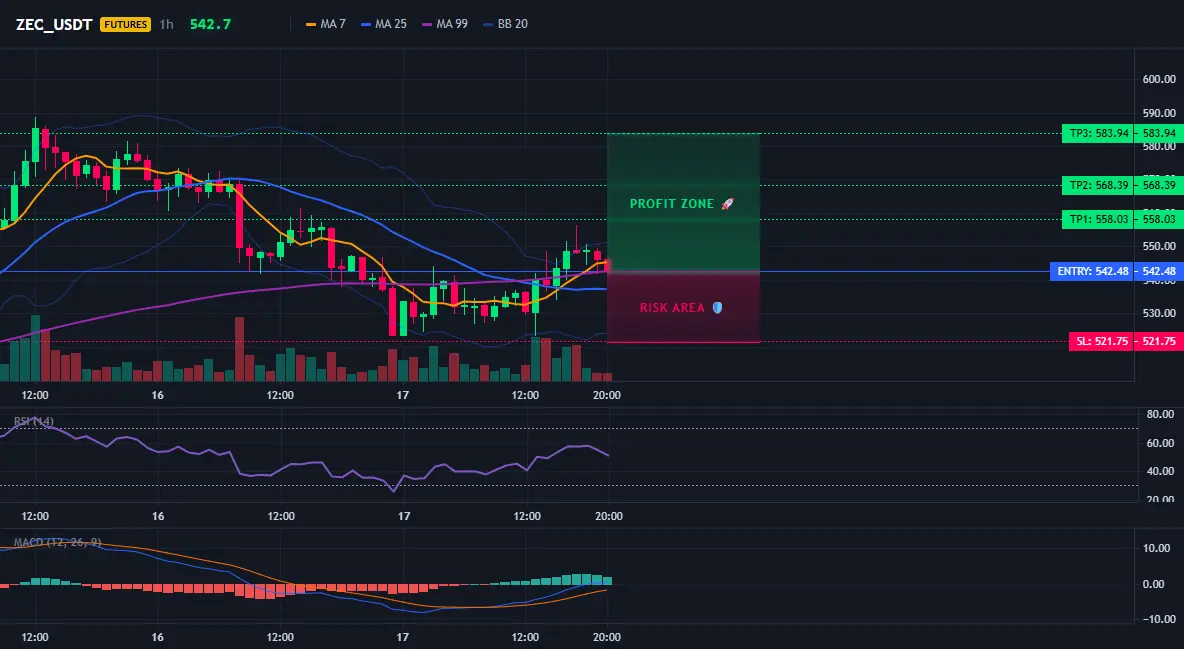Image resolution: width=1184 pixels, height=649 pixels.
Task: Toggle the MA 25 legend entry
Action: (384, 24)
